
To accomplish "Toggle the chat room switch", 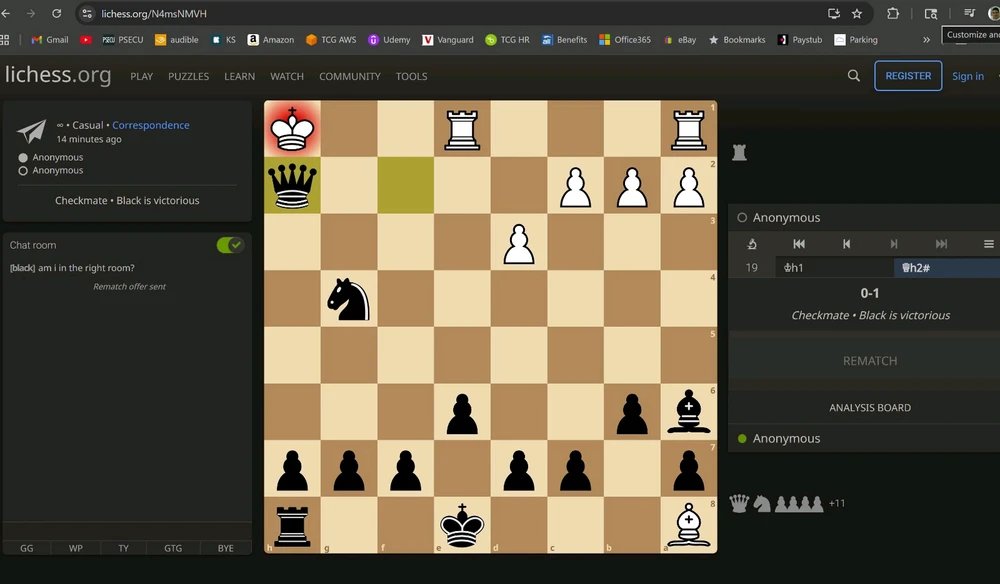I will pos(230,245).
